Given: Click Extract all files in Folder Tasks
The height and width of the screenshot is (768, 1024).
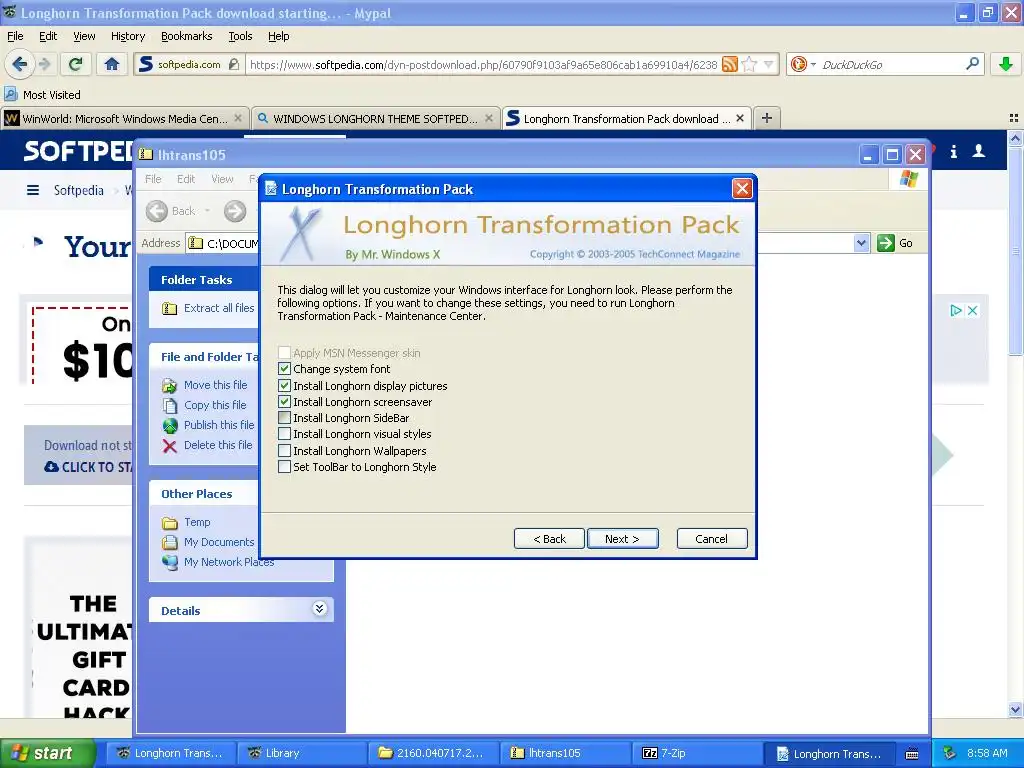Looking at the screenshot, I should coord(219,308).
